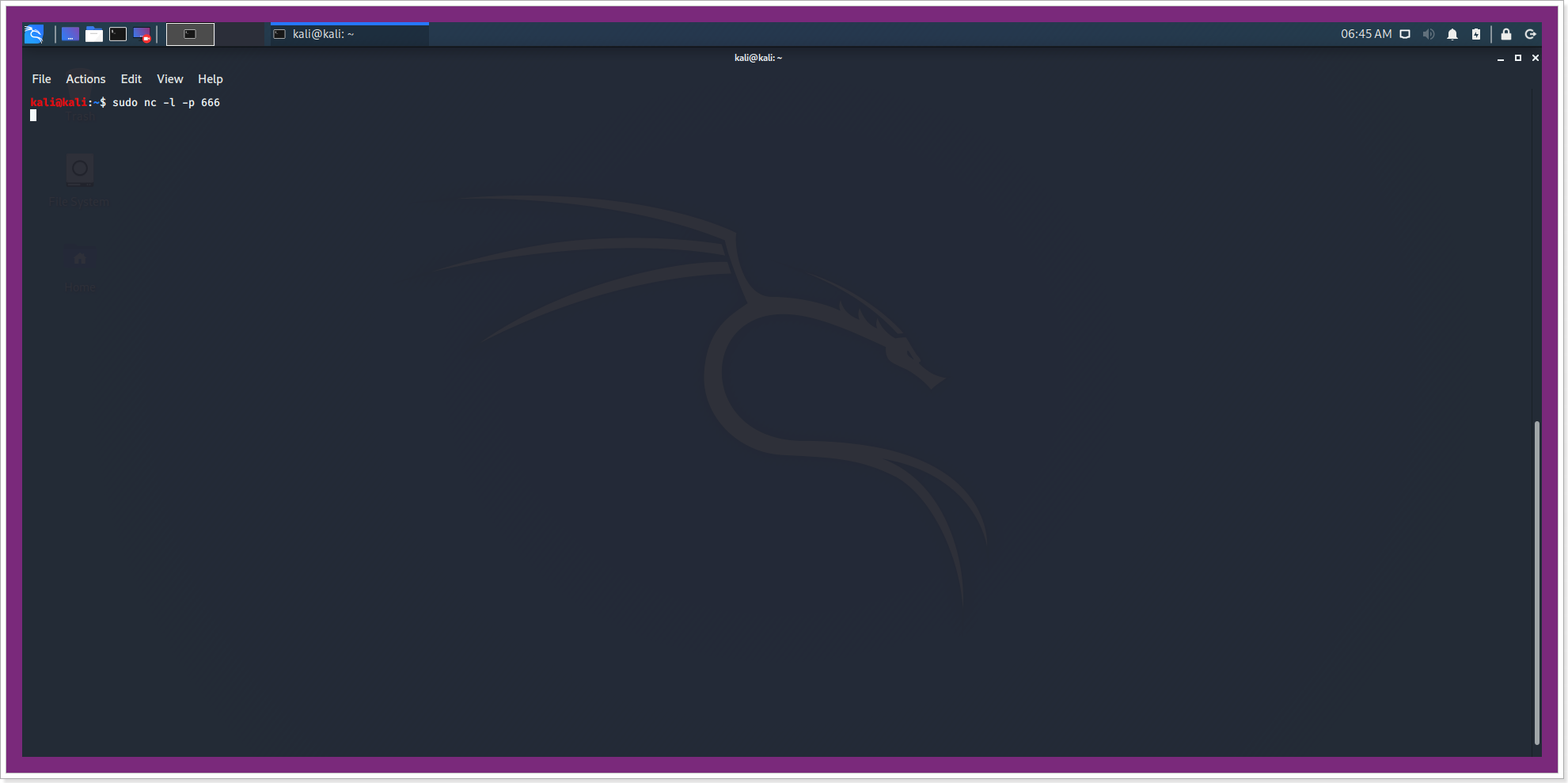Launch the file manager from panel
This screenshot has width=1568, height=783.
(94, 34)
